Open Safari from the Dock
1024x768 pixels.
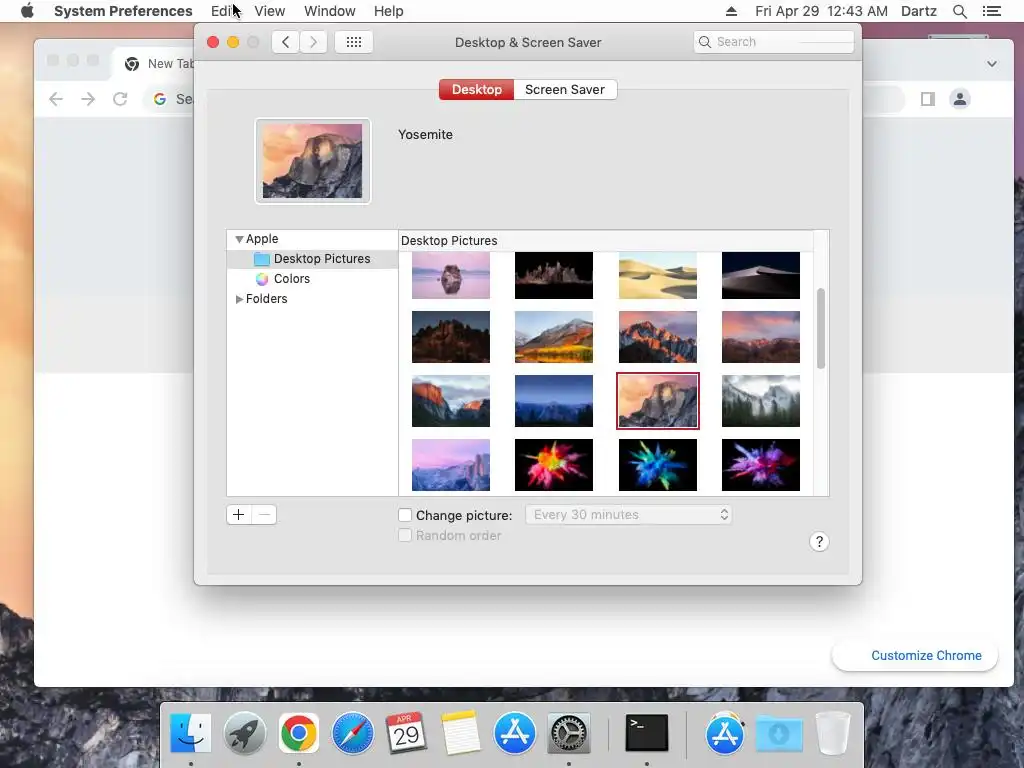pos(353,733)
